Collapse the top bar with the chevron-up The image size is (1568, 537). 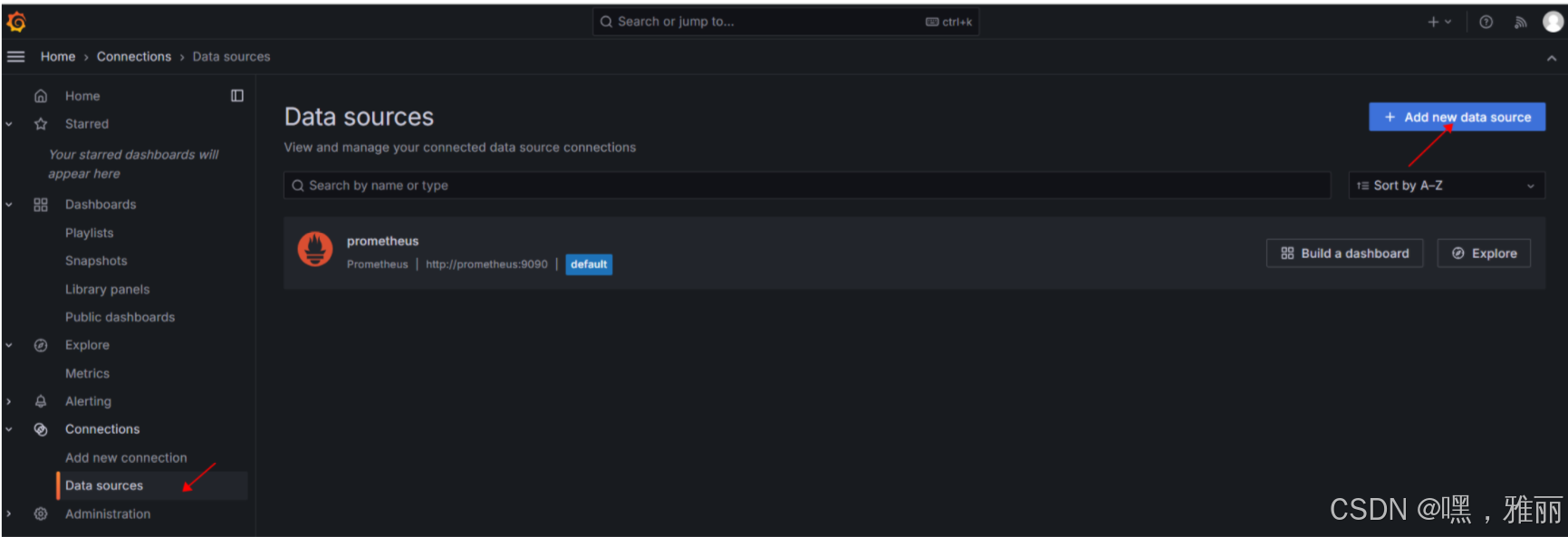coord(1552,58)
